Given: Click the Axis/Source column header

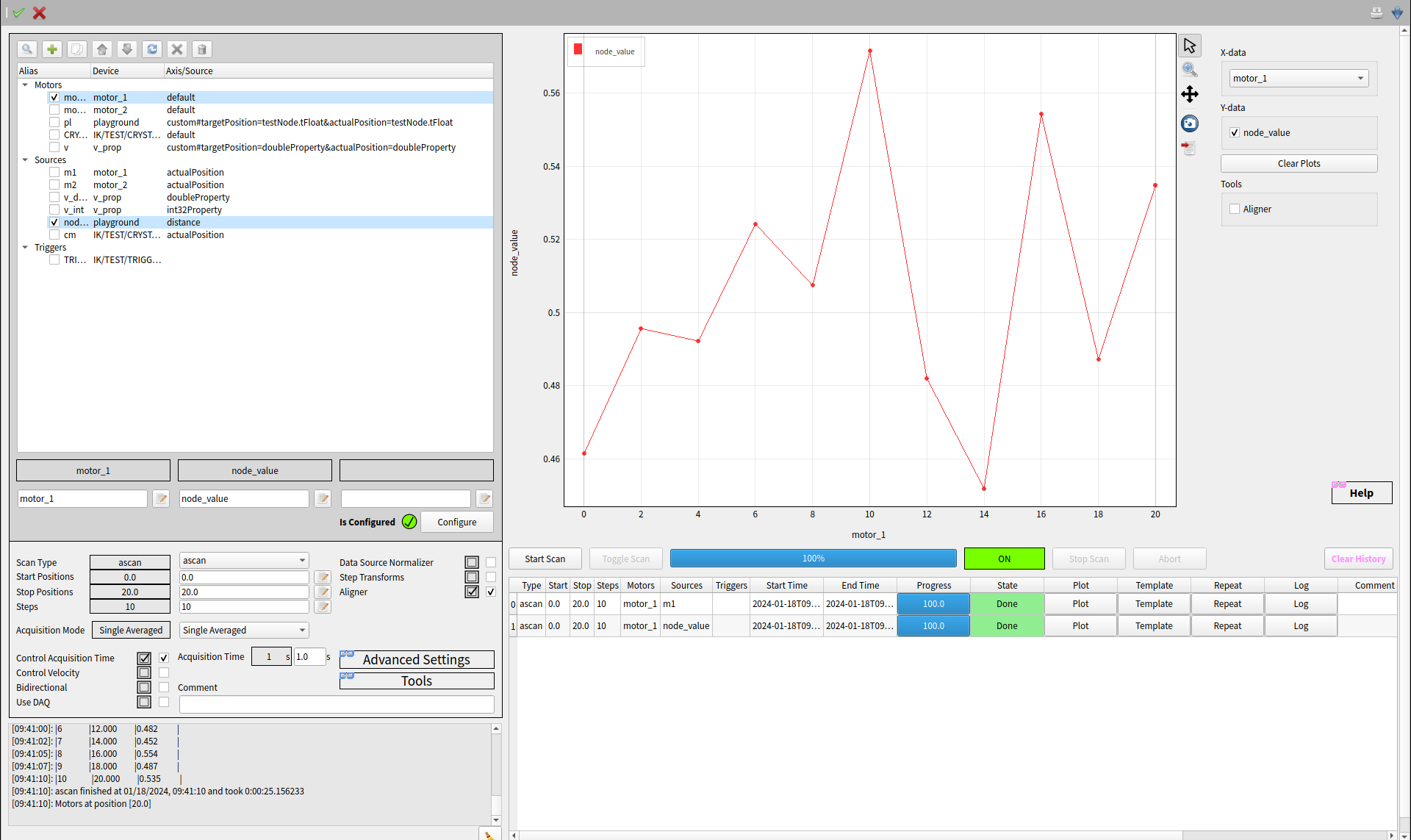Looking at the screenshot, I should [x=328, y=71].
